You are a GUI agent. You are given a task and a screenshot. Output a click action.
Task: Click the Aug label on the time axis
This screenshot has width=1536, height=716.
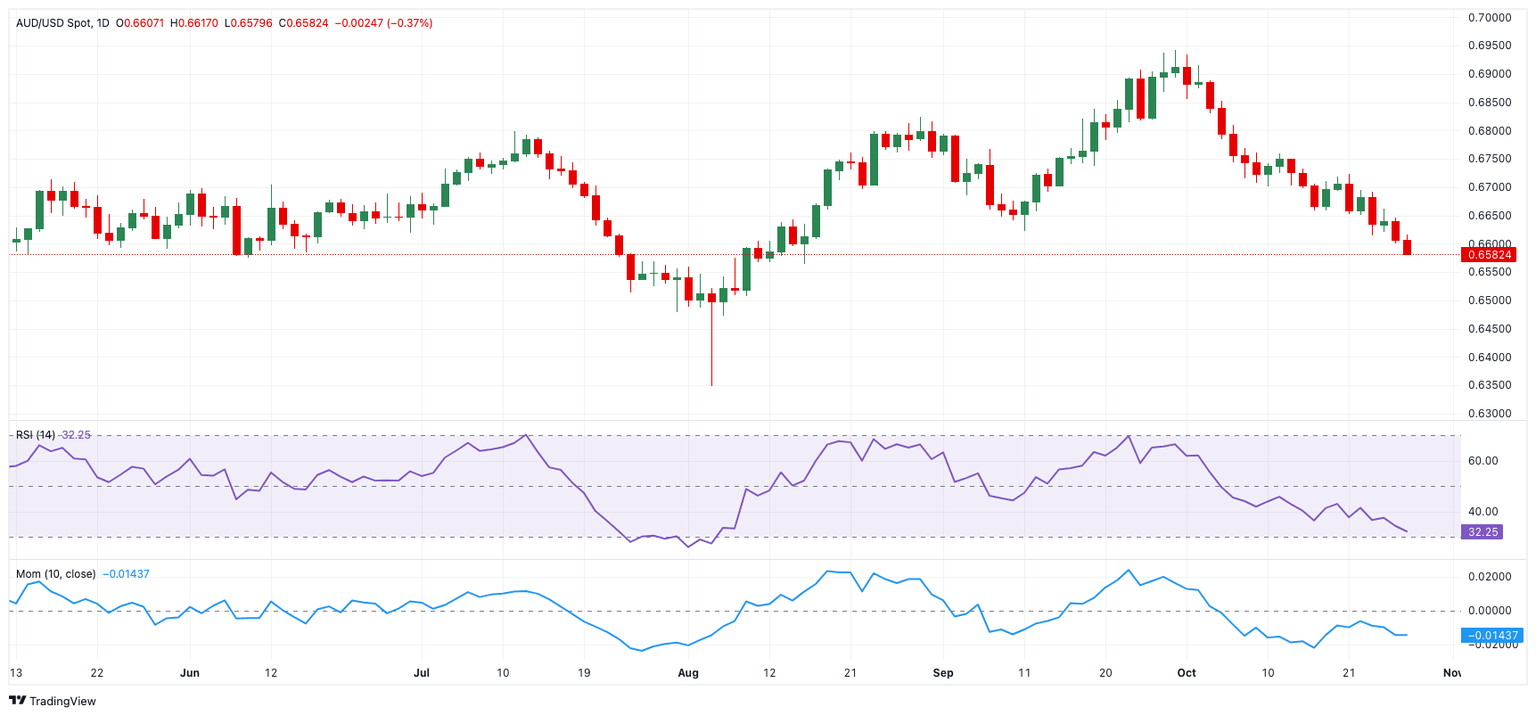688,673
